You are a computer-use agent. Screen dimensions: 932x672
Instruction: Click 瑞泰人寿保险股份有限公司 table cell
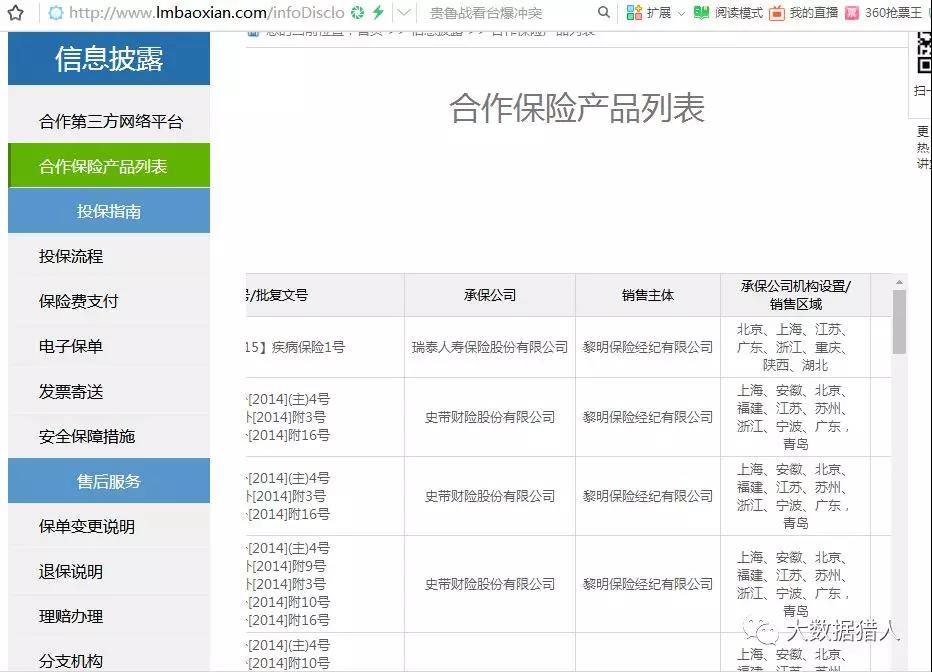coord(490,347)
